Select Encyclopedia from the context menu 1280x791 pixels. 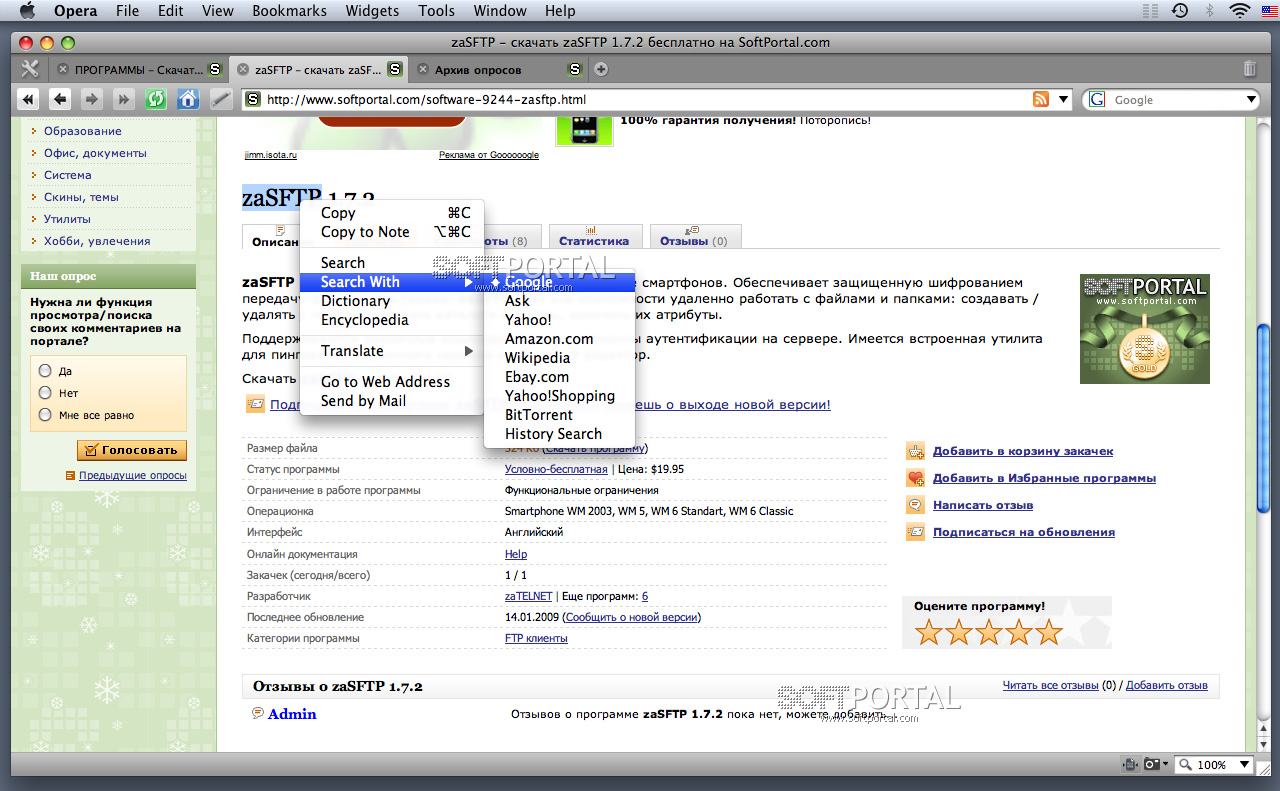point(392,320)
